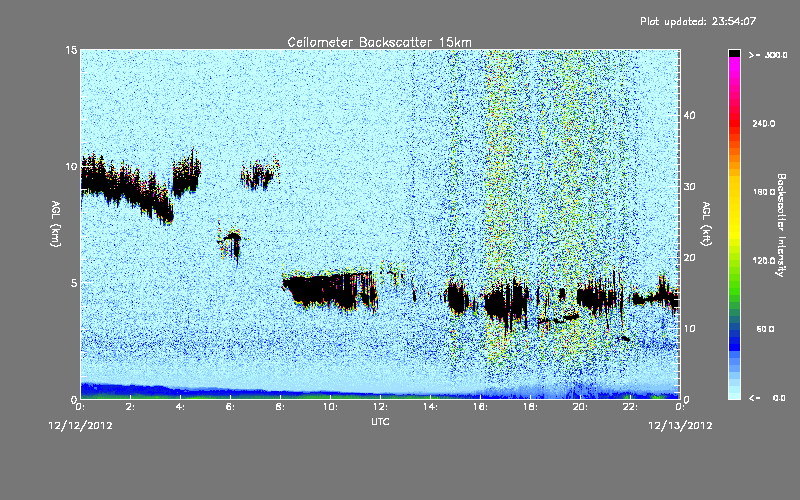Click the red band of the colorbar
The height and width of the screenshot is (500, 800).
point(734,122)
